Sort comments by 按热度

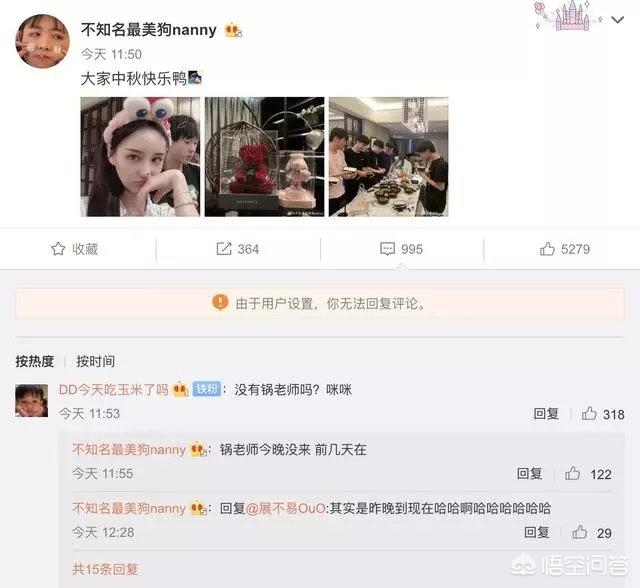[x=35, y=361]
